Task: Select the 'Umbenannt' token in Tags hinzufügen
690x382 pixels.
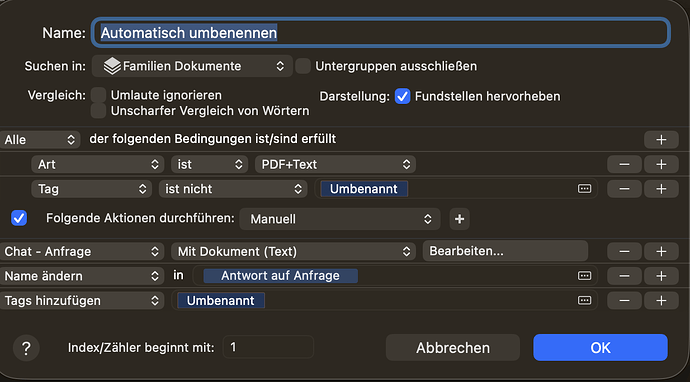Action: click(220, 301)
